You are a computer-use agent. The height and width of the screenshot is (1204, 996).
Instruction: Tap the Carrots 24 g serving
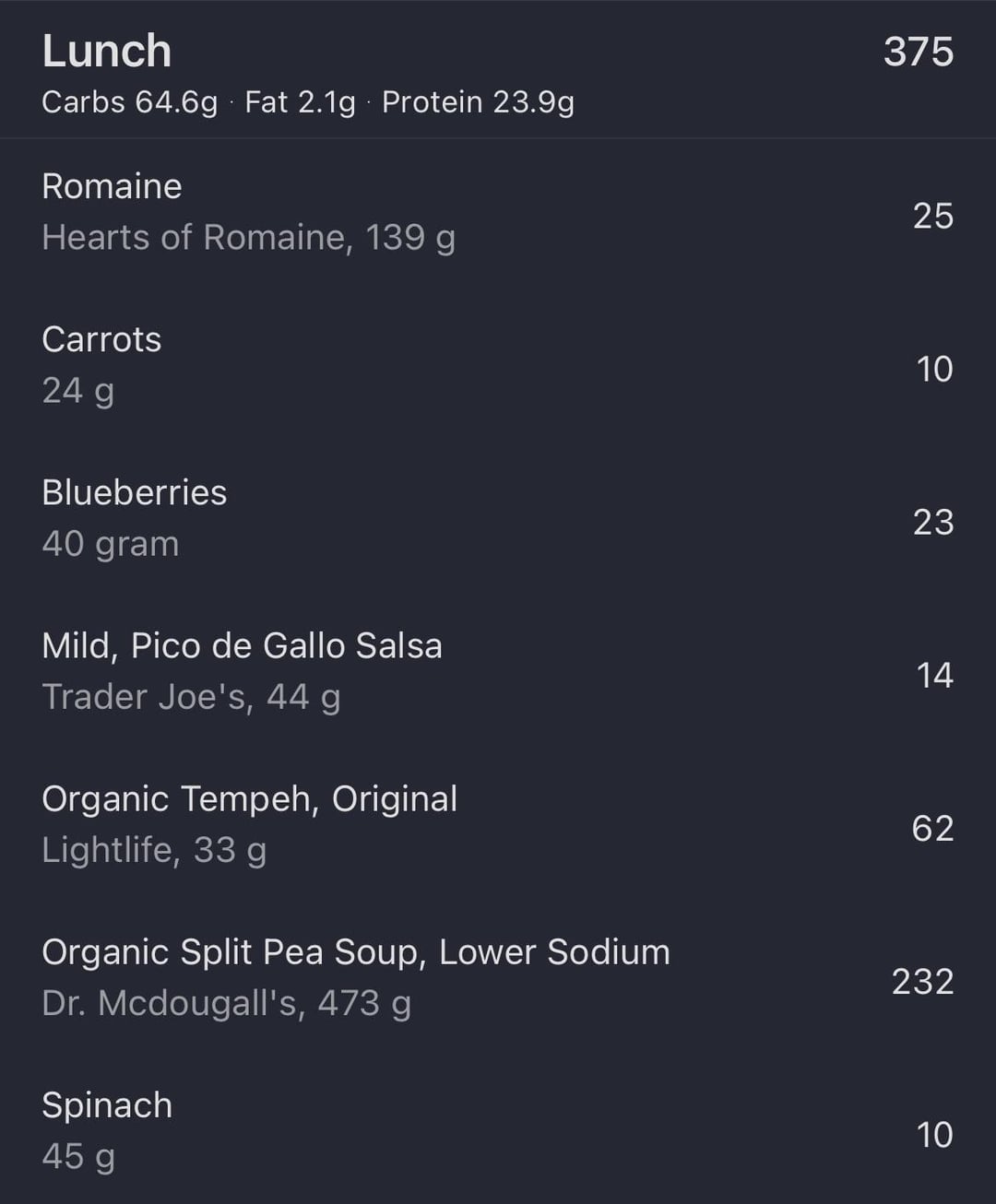click(x=77, y=391)
